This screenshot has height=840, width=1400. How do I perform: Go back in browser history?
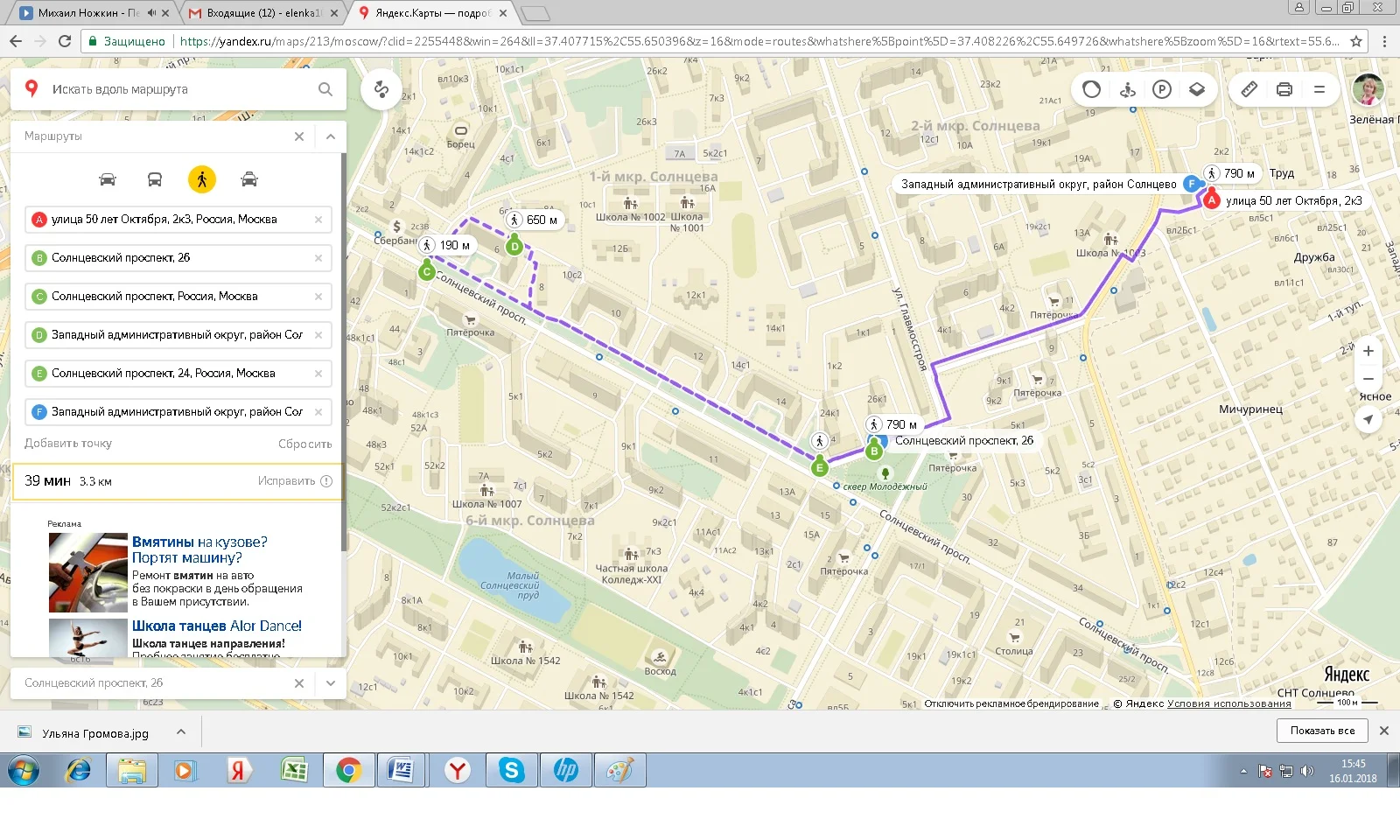(x=16, y=41)
